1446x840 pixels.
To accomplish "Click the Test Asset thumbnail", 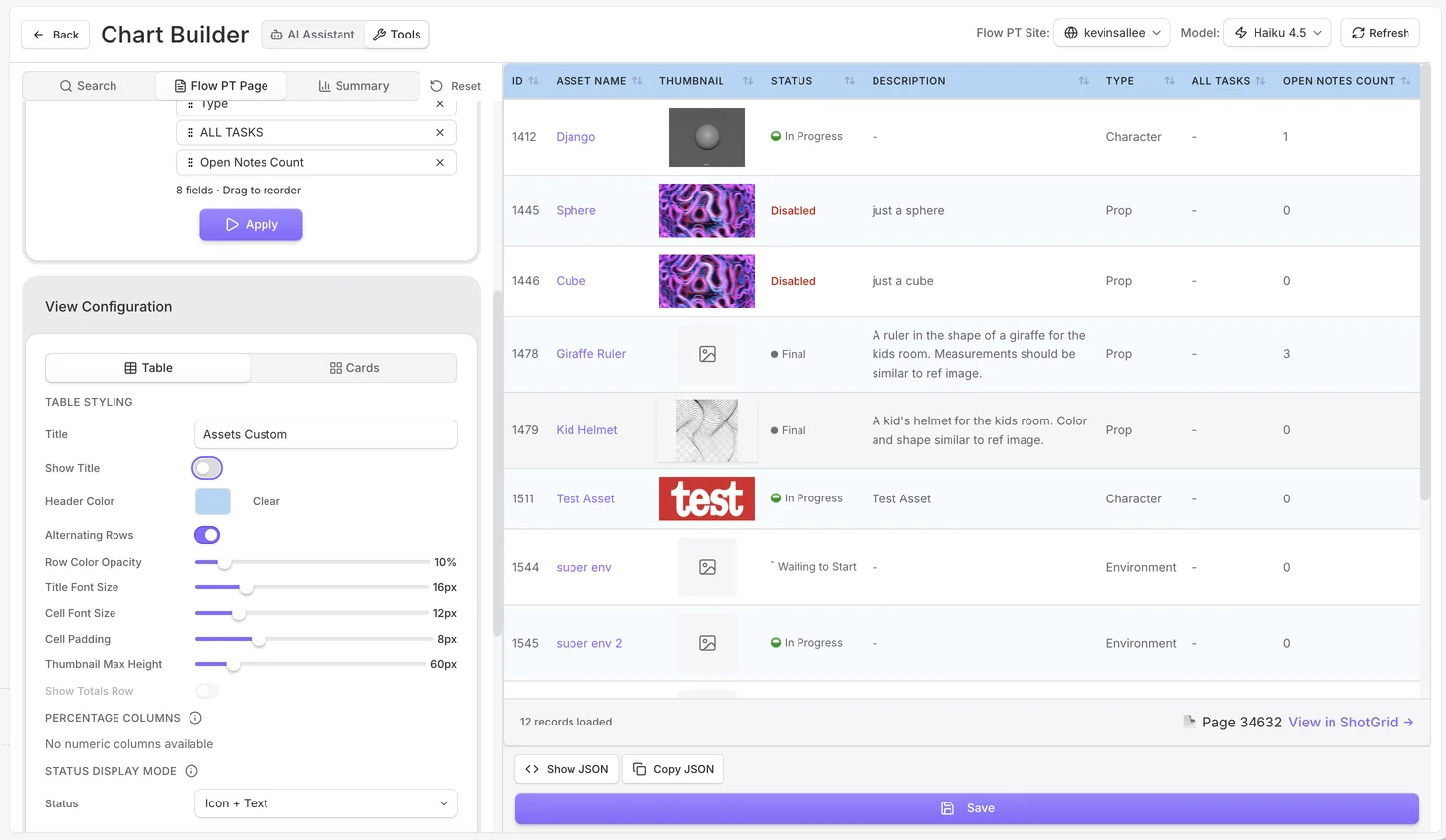I will [x=707, y=498].
